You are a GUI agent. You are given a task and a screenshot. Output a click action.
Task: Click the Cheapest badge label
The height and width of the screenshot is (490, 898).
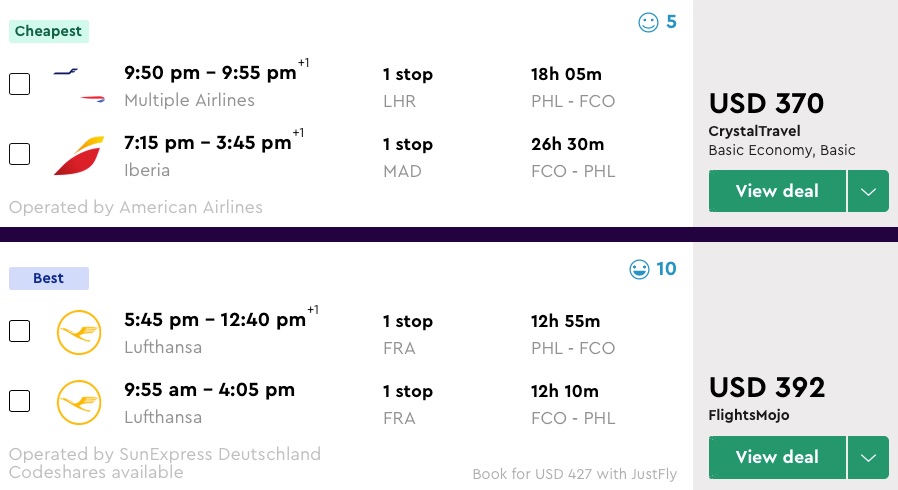click(x=49, y=32)
